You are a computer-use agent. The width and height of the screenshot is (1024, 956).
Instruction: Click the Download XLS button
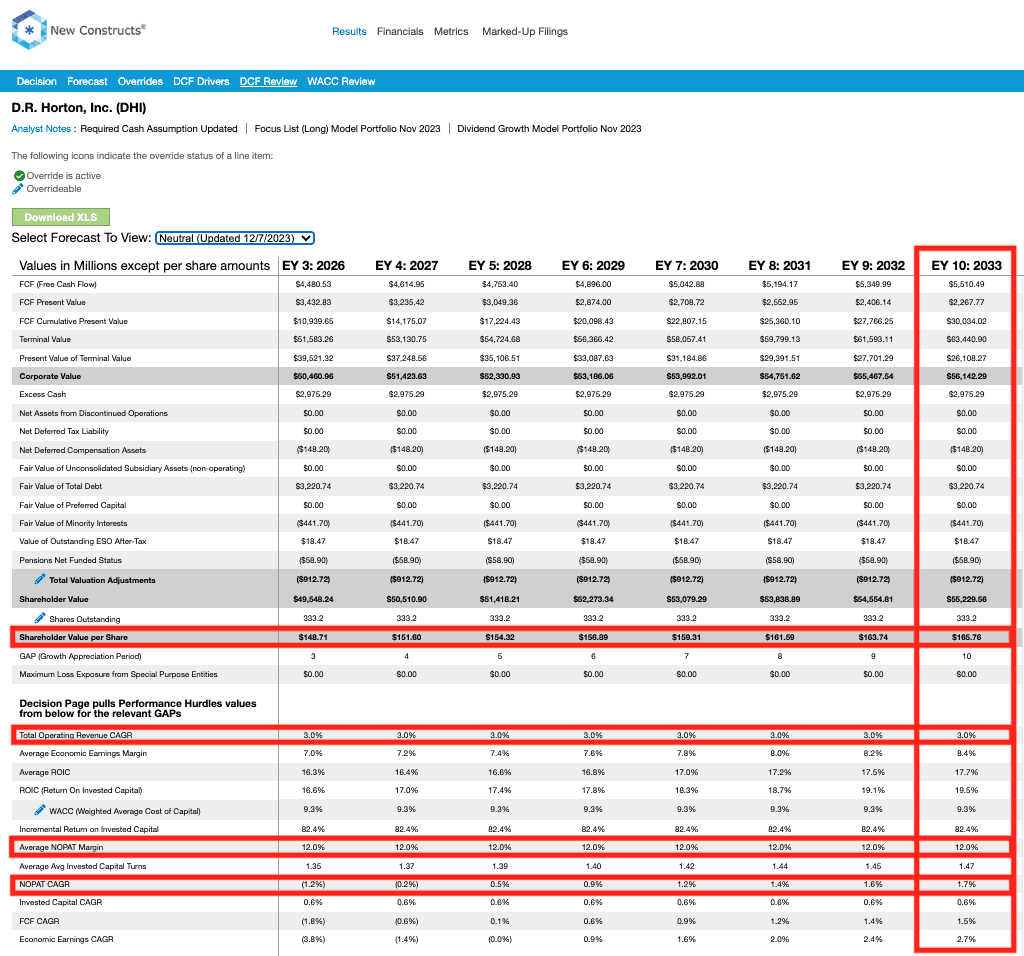(61, 217)
